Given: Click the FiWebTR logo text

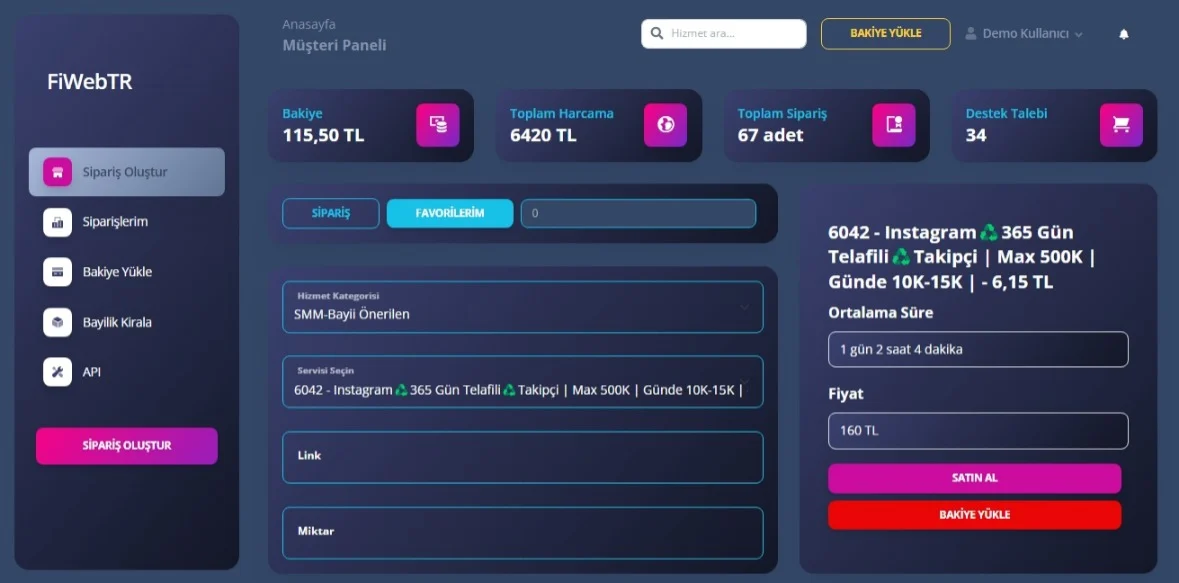Looking at the screenshot, I should (x=89, y=82).
